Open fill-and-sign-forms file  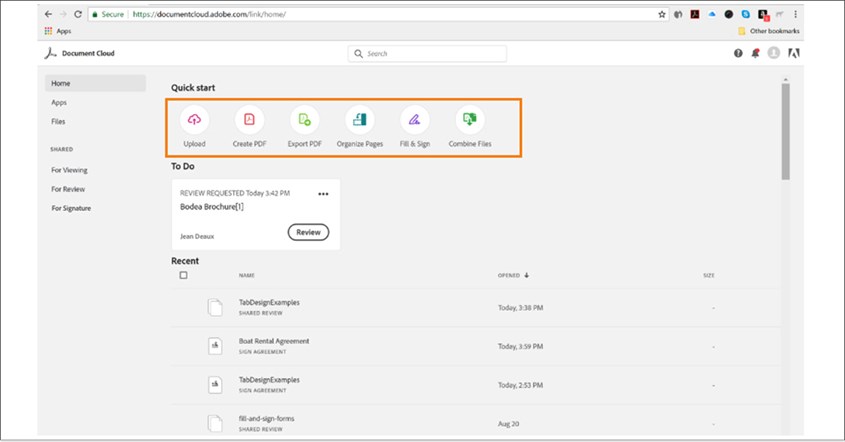266,419
